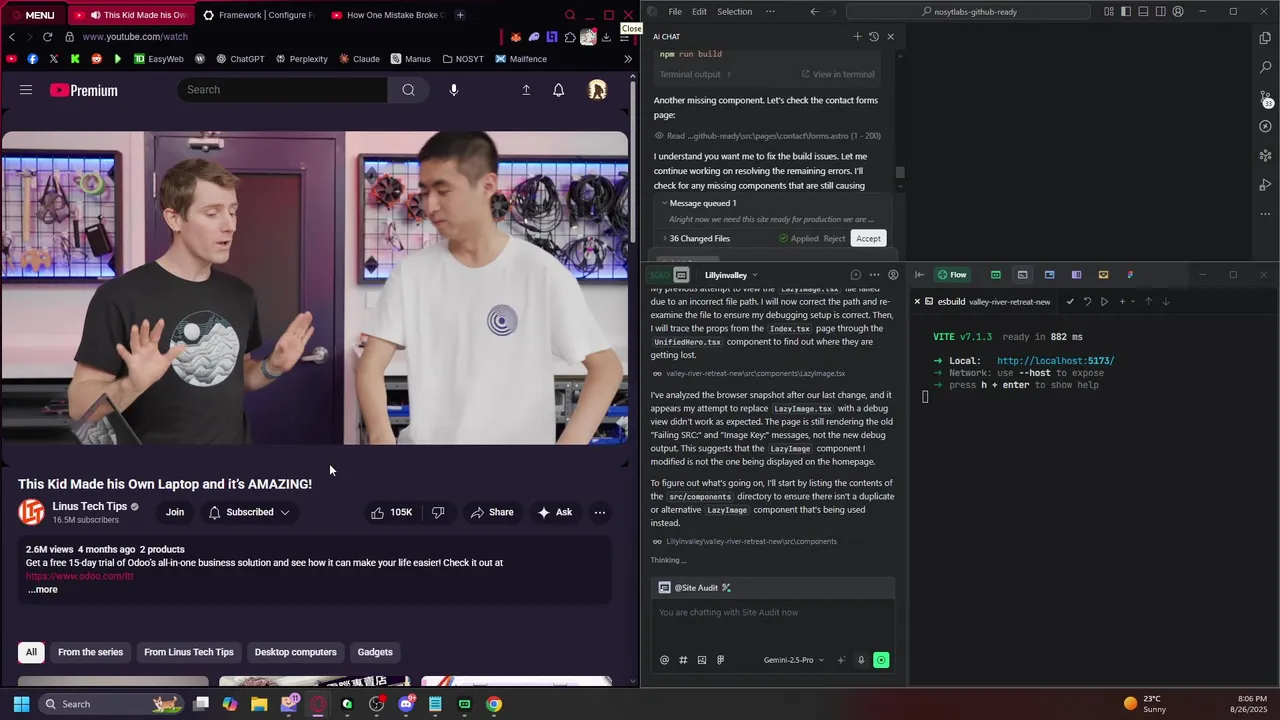Open the Linus Tech Tips channel name
The height and width of the screenshot is (720, 1280).
pyautogui.click(x=90, y=506)
